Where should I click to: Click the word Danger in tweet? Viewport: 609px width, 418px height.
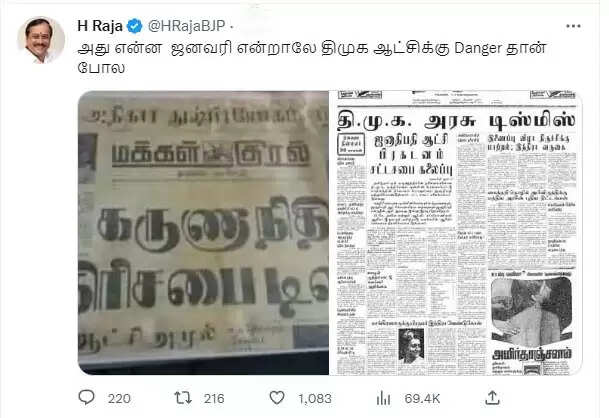478,49
